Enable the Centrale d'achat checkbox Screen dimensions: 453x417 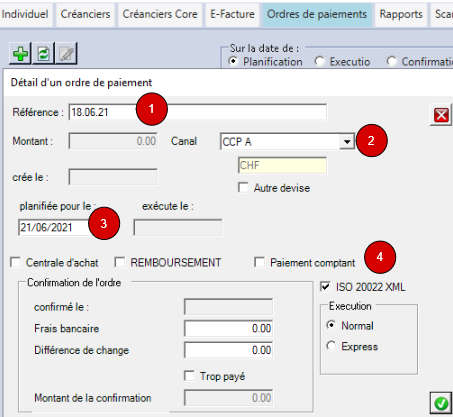tap(16, 262)
